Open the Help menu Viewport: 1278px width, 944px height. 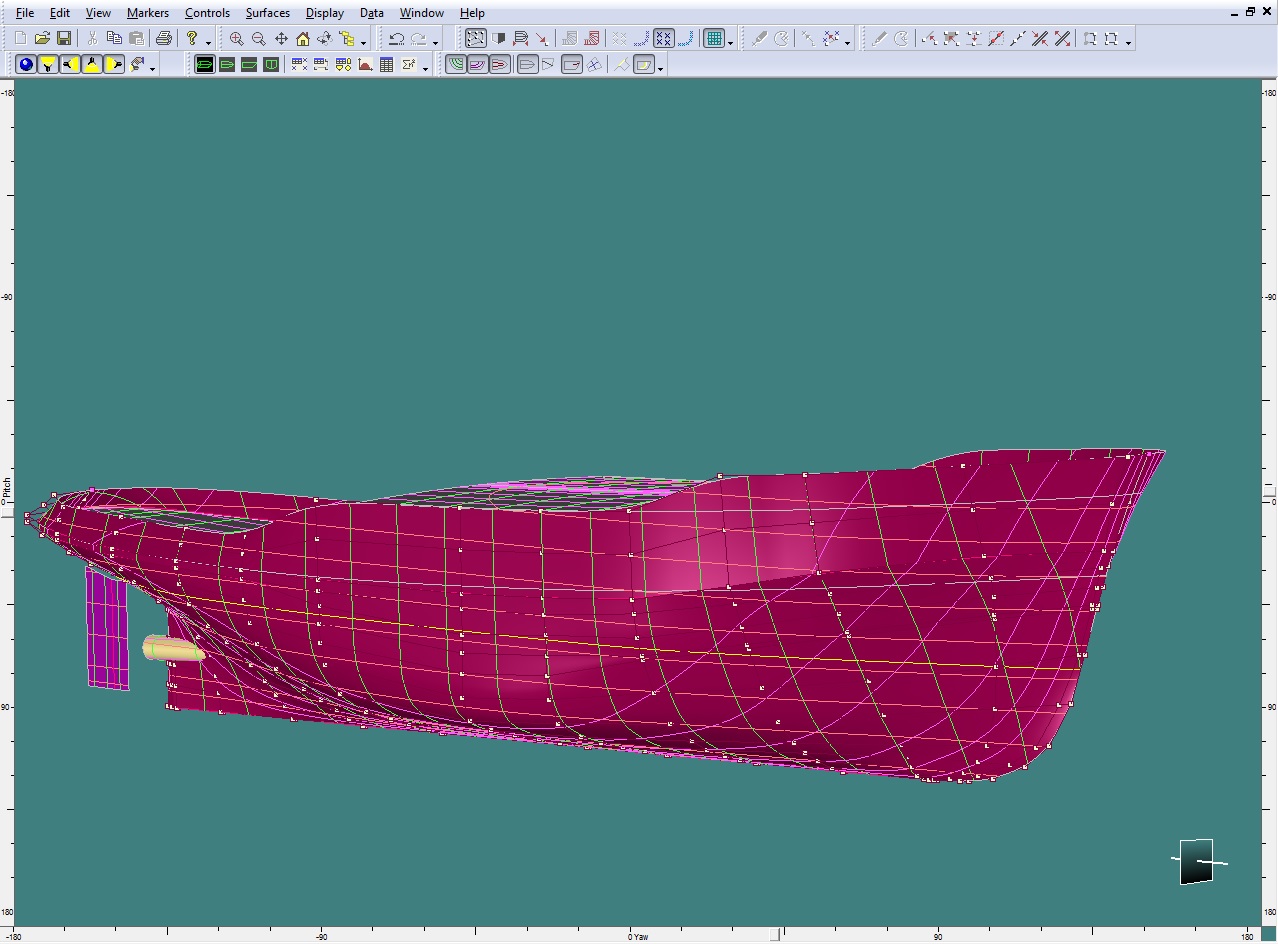[472, 13]
